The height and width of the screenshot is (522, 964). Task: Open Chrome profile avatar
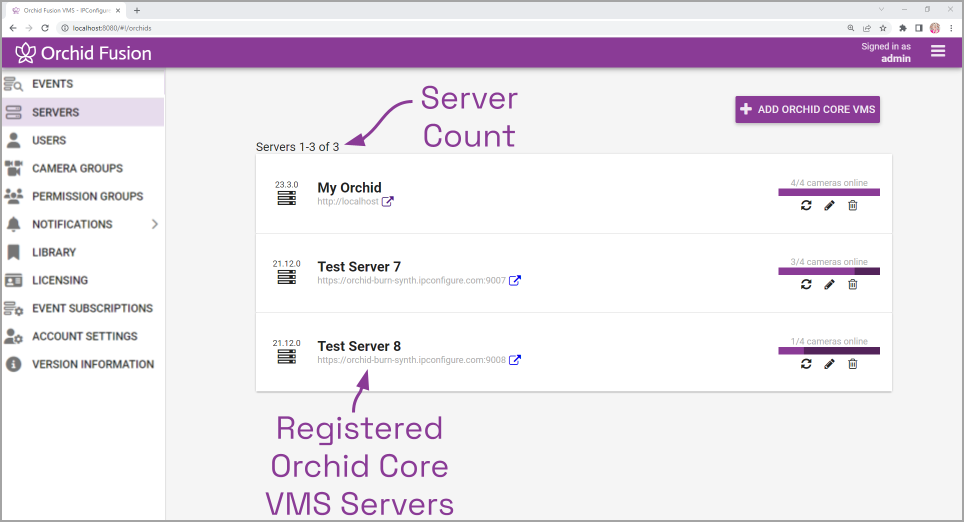tap(935, 28)
